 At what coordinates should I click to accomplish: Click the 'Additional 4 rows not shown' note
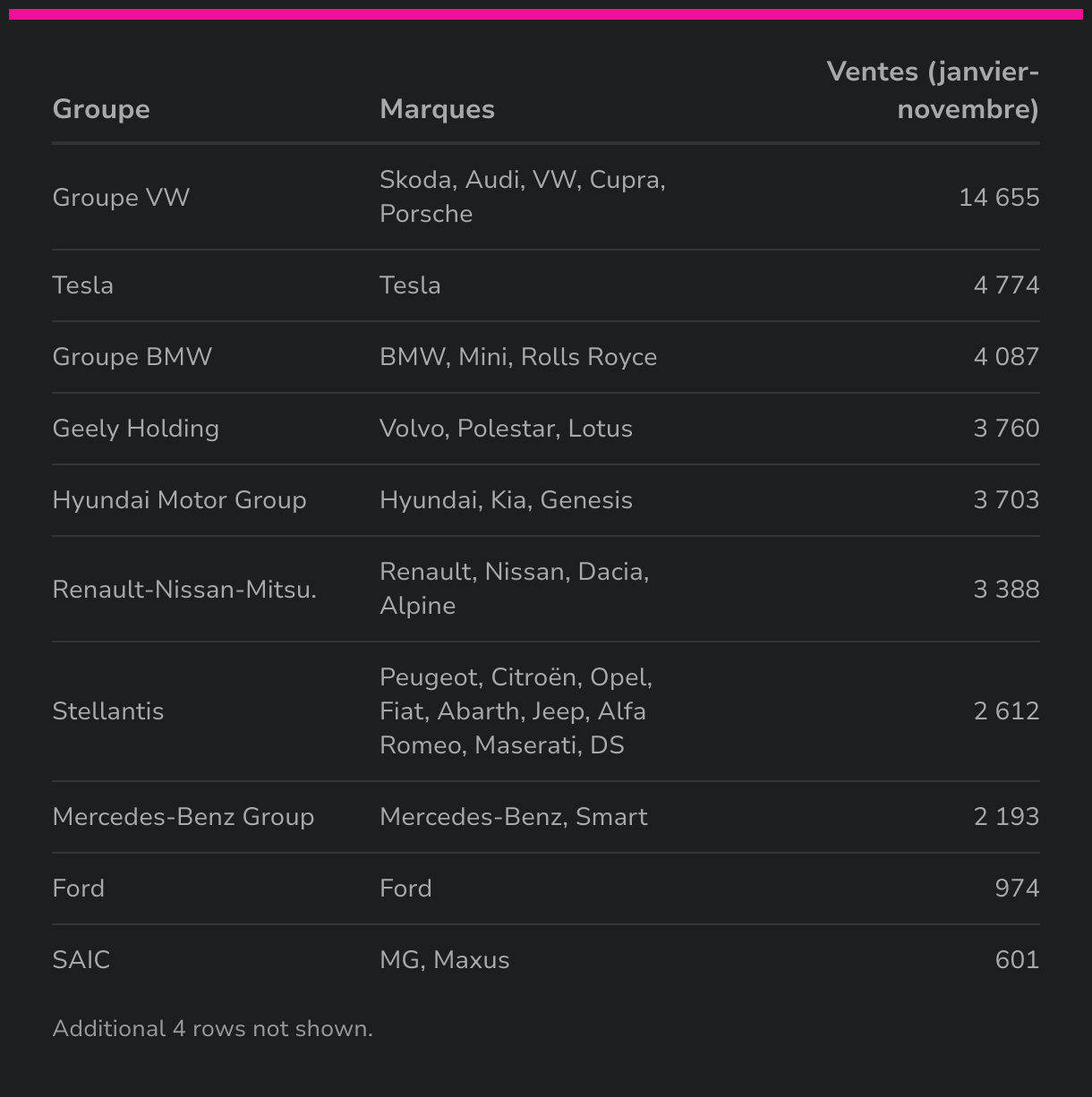[x=213, y=1029]
